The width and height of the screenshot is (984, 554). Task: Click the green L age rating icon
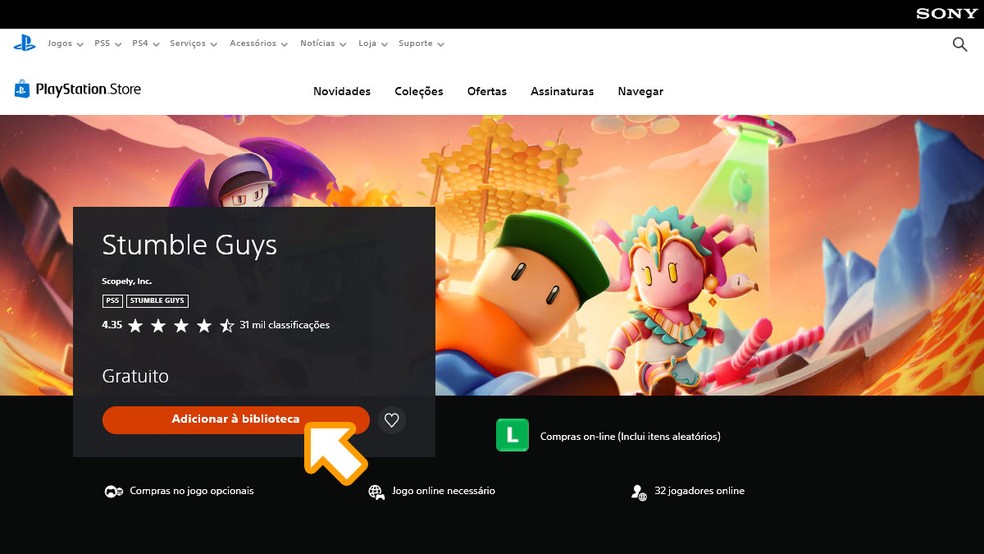coord(512,435)
